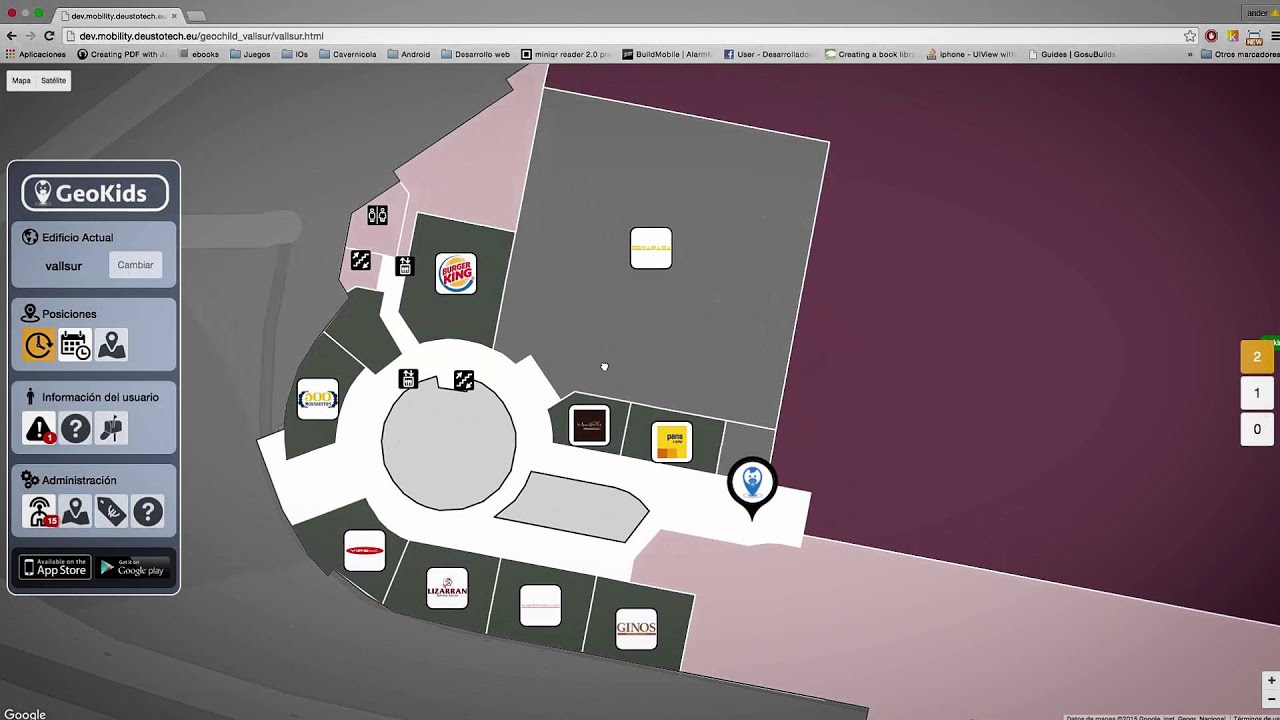This screenshot has width=1280, height=720.
Task: Zoom in the map with plus button
Action: [1272, 681]
